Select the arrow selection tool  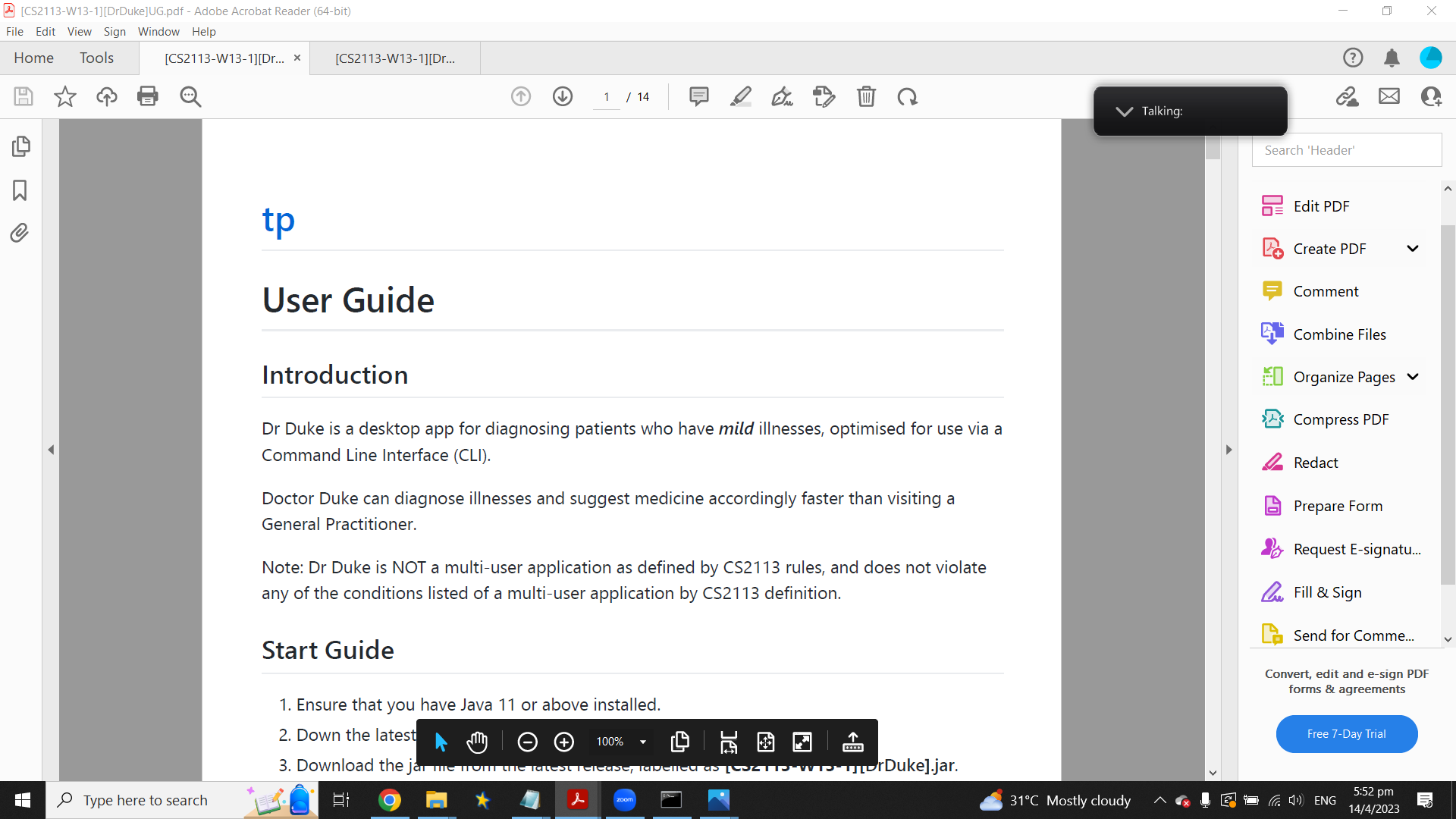point(441,742)
